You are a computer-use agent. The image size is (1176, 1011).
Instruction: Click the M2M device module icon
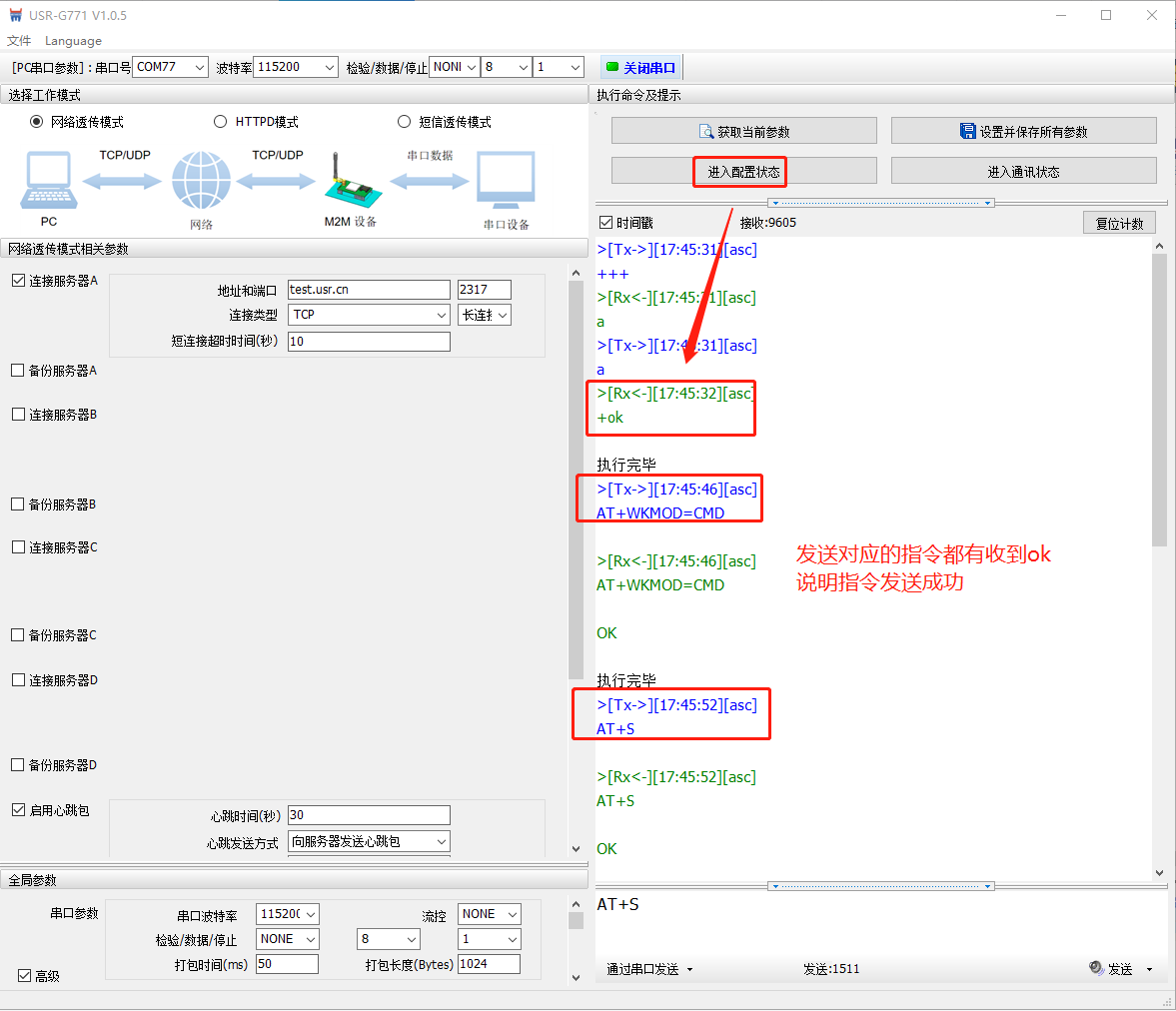[349, 181]
